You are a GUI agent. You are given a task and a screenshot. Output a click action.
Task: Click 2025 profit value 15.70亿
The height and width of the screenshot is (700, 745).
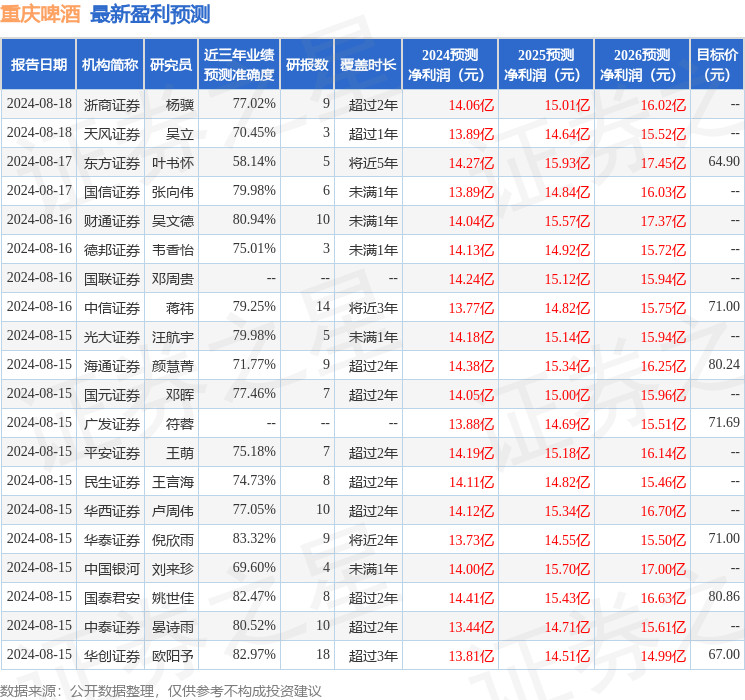coord(567,569)
